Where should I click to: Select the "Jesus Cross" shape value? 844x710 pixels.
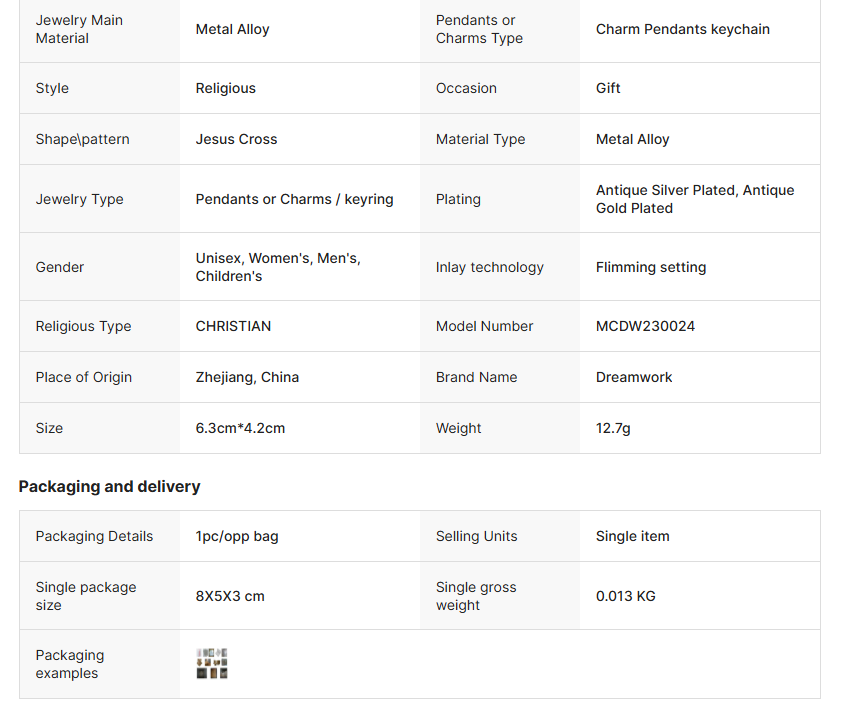pos(236,139)
